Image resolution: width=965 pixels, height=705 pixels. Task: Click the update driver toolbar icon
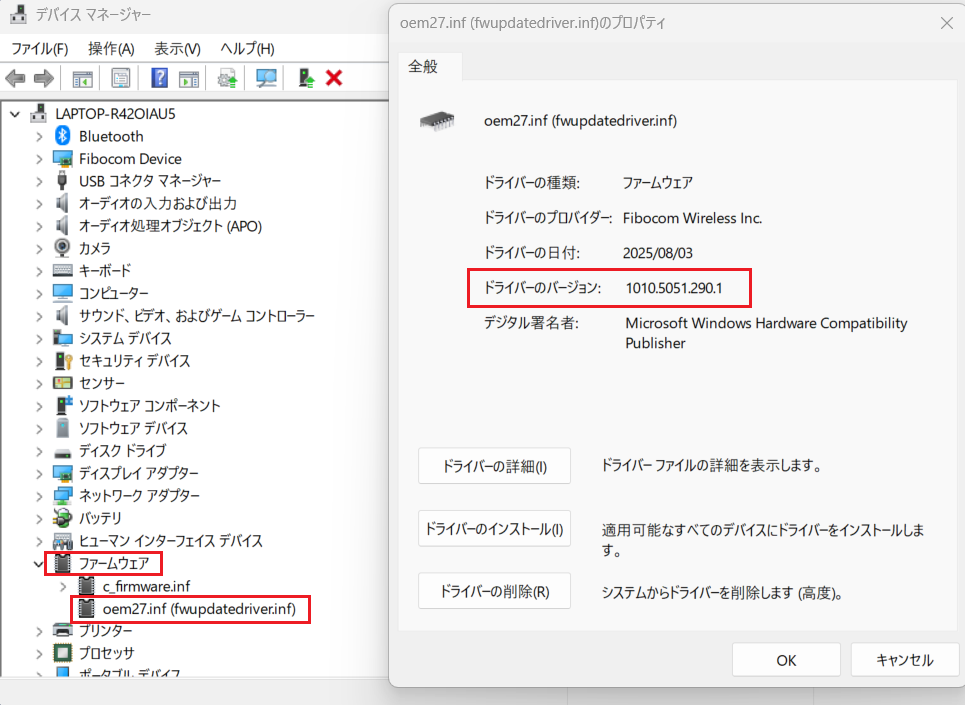(228, 78)
